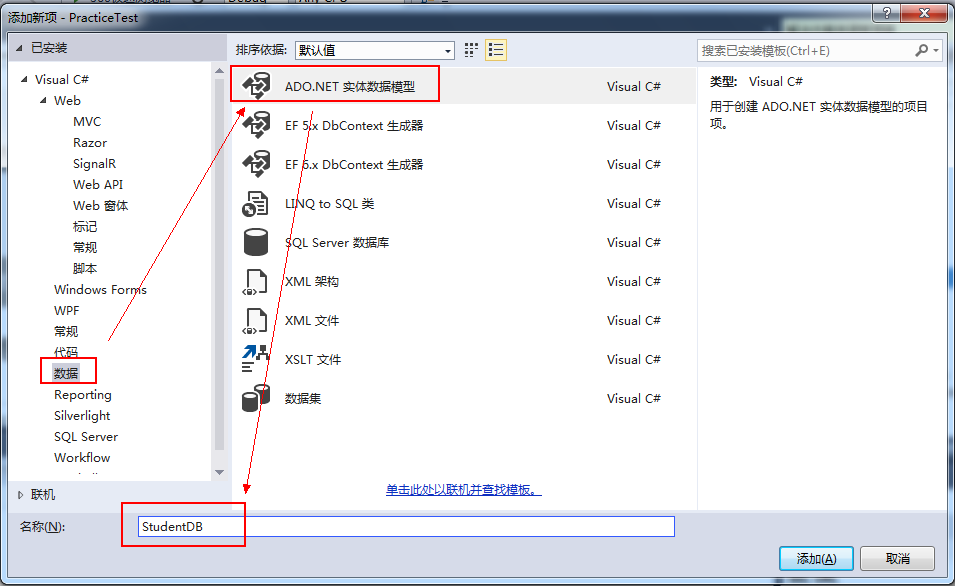
Task: Select the 数据集 database icon
Action: [x=256, y=398]
